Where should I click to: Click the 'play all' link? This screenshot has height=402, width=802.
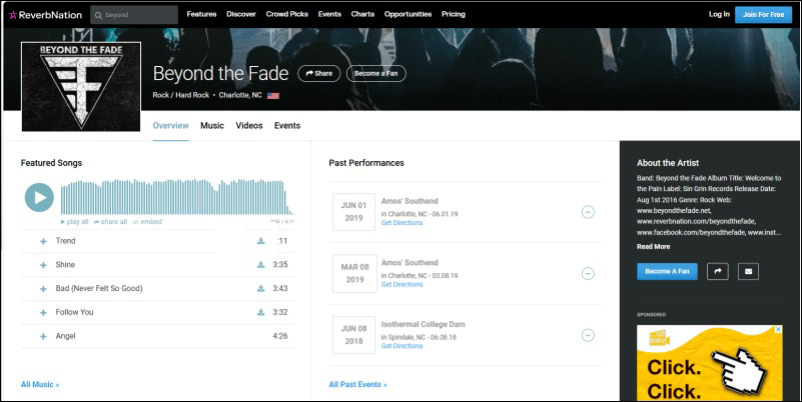click(x=75, y=222)
